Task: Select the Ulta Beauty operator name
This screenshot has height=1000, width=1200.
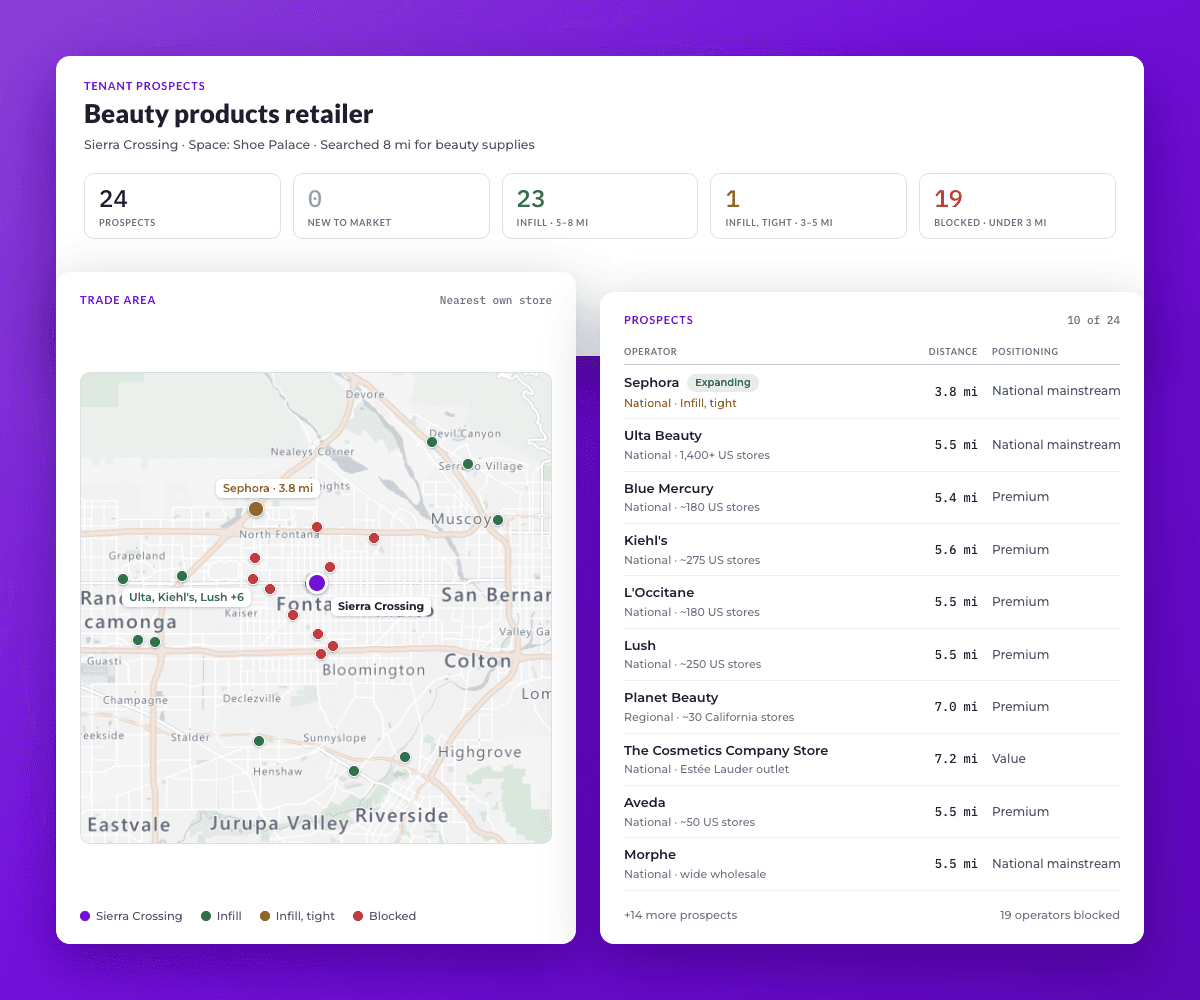Action: (663, 436)
